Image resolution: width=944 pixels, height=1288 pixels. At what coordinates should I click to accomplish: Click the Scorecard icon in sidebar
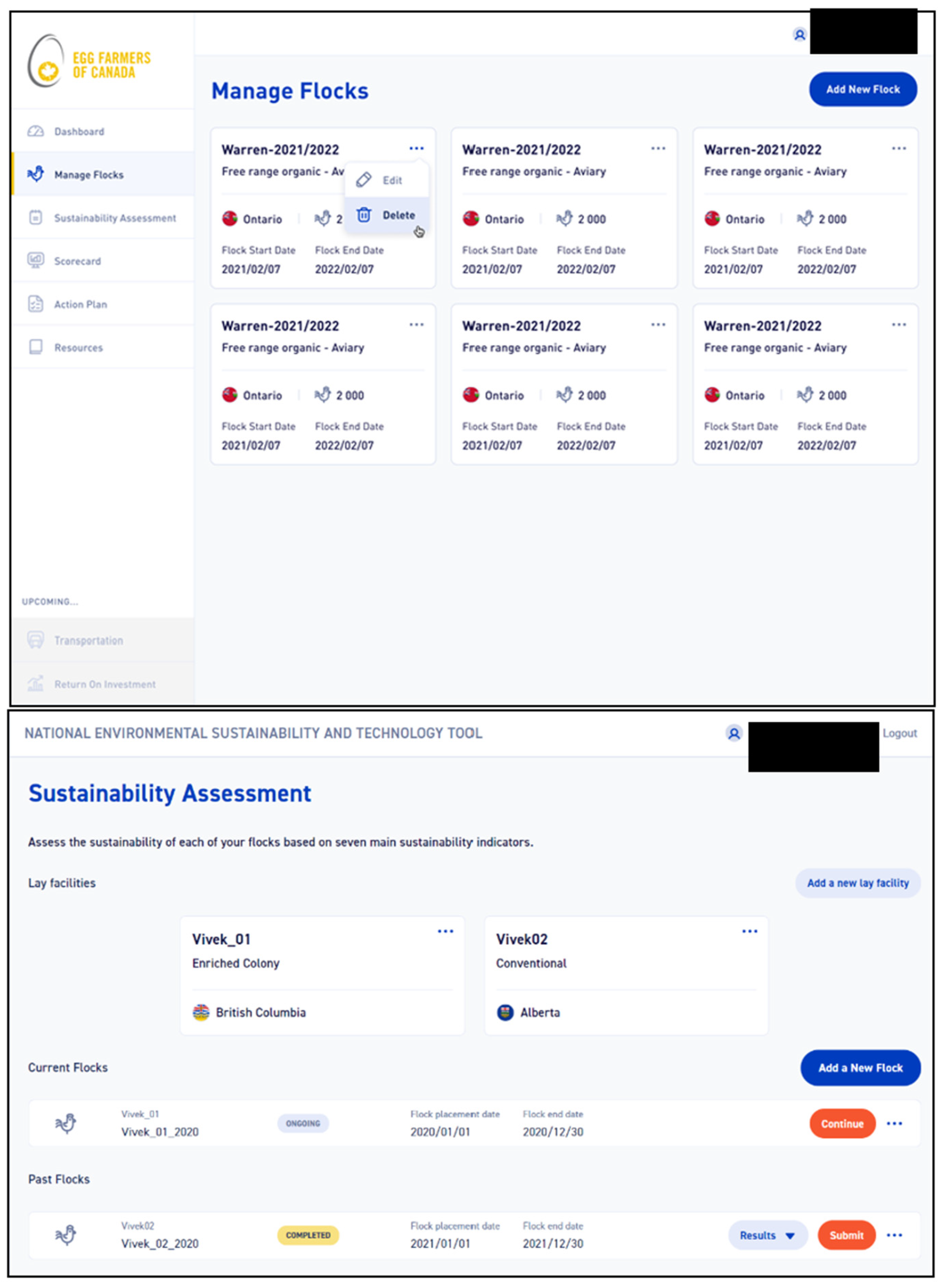coord(35,261)
